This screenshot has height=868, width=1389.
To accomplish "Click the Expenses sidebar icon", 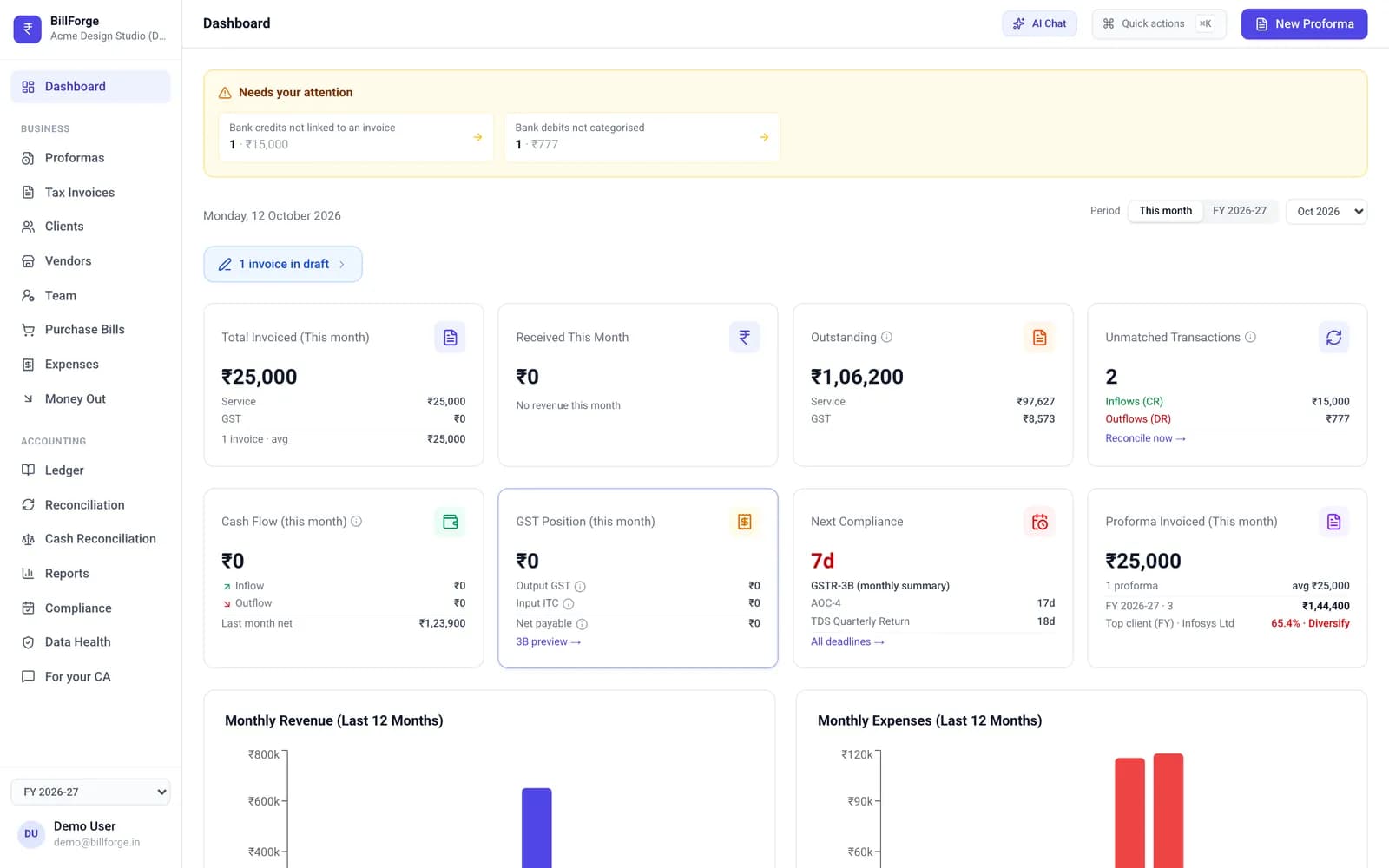I will coord(28,365).
